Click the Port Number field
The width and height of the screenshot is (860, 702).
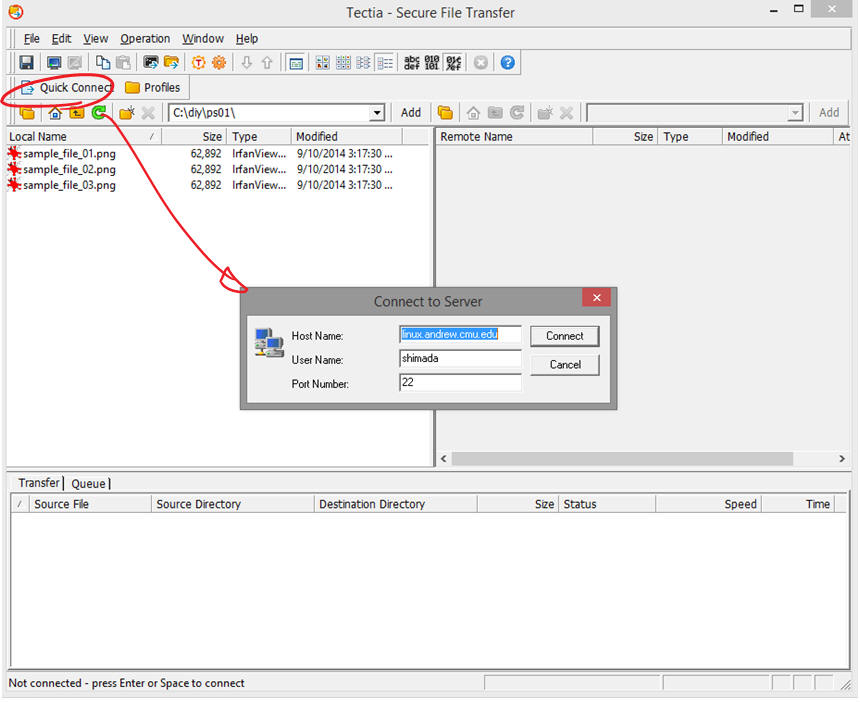click(x=460, y=383)
